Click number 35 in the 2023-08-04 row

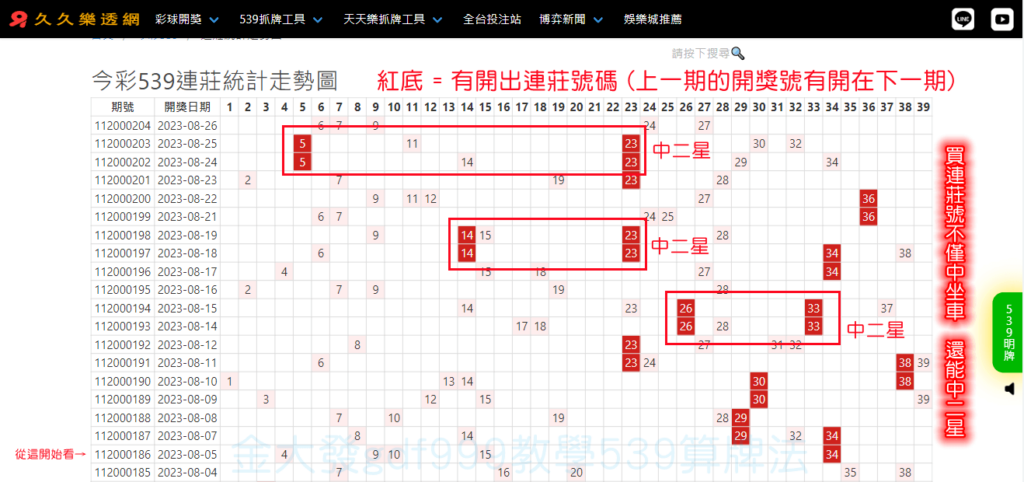[x=850, y=472]
